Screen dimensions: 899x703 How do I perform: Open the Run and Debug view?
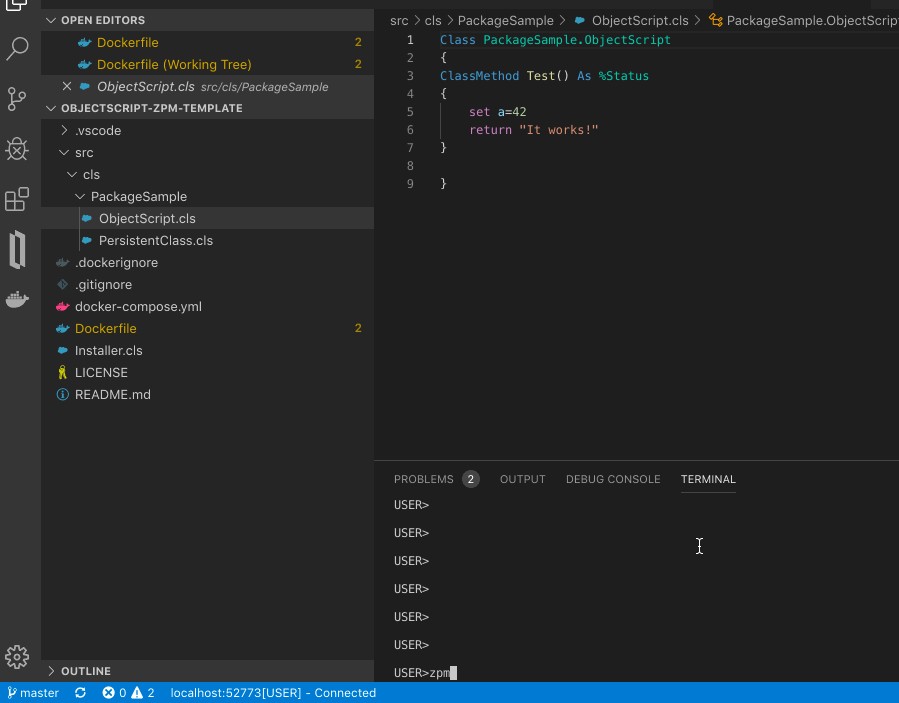[x=17, y=149]
